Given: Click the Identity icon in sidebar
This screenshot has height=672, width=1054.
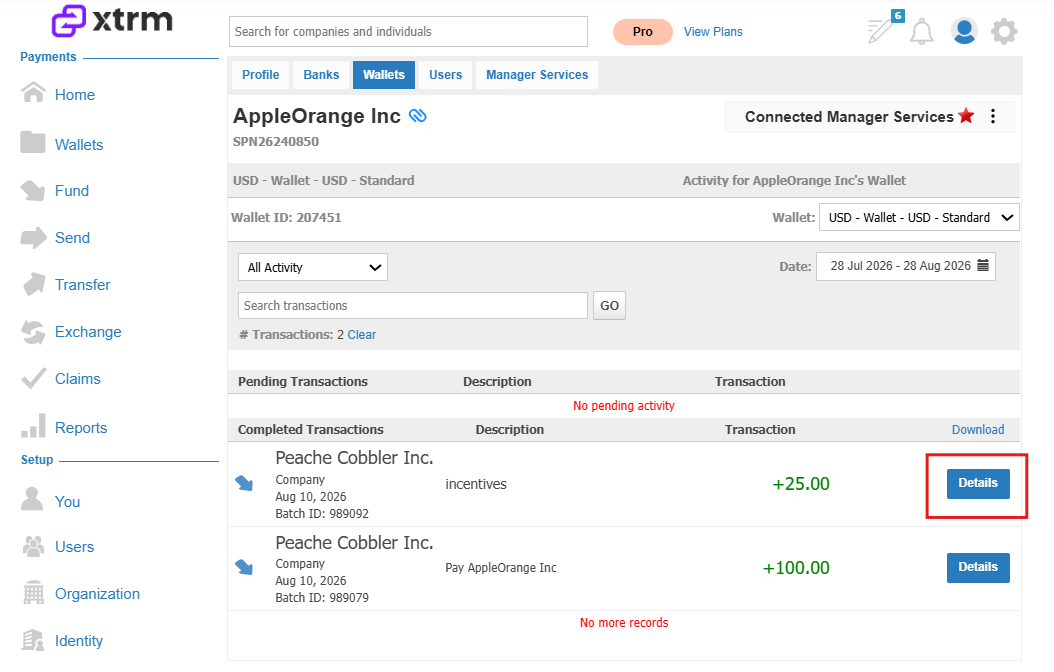Looking at the screenshot, I should (33, 640).
